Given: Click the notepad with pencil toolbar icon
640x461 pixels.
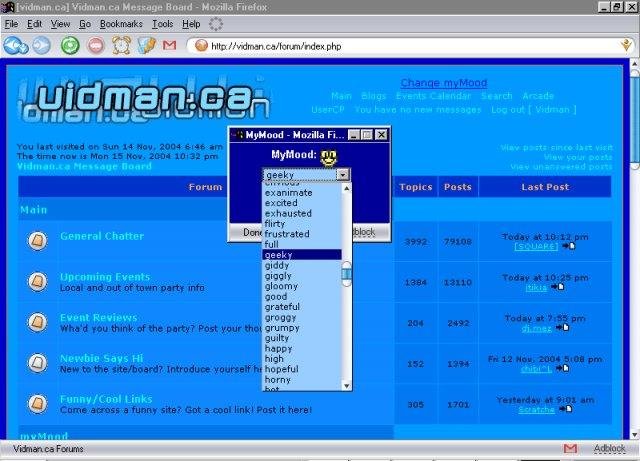Looking at the screenshot, I should pos(147,45).
